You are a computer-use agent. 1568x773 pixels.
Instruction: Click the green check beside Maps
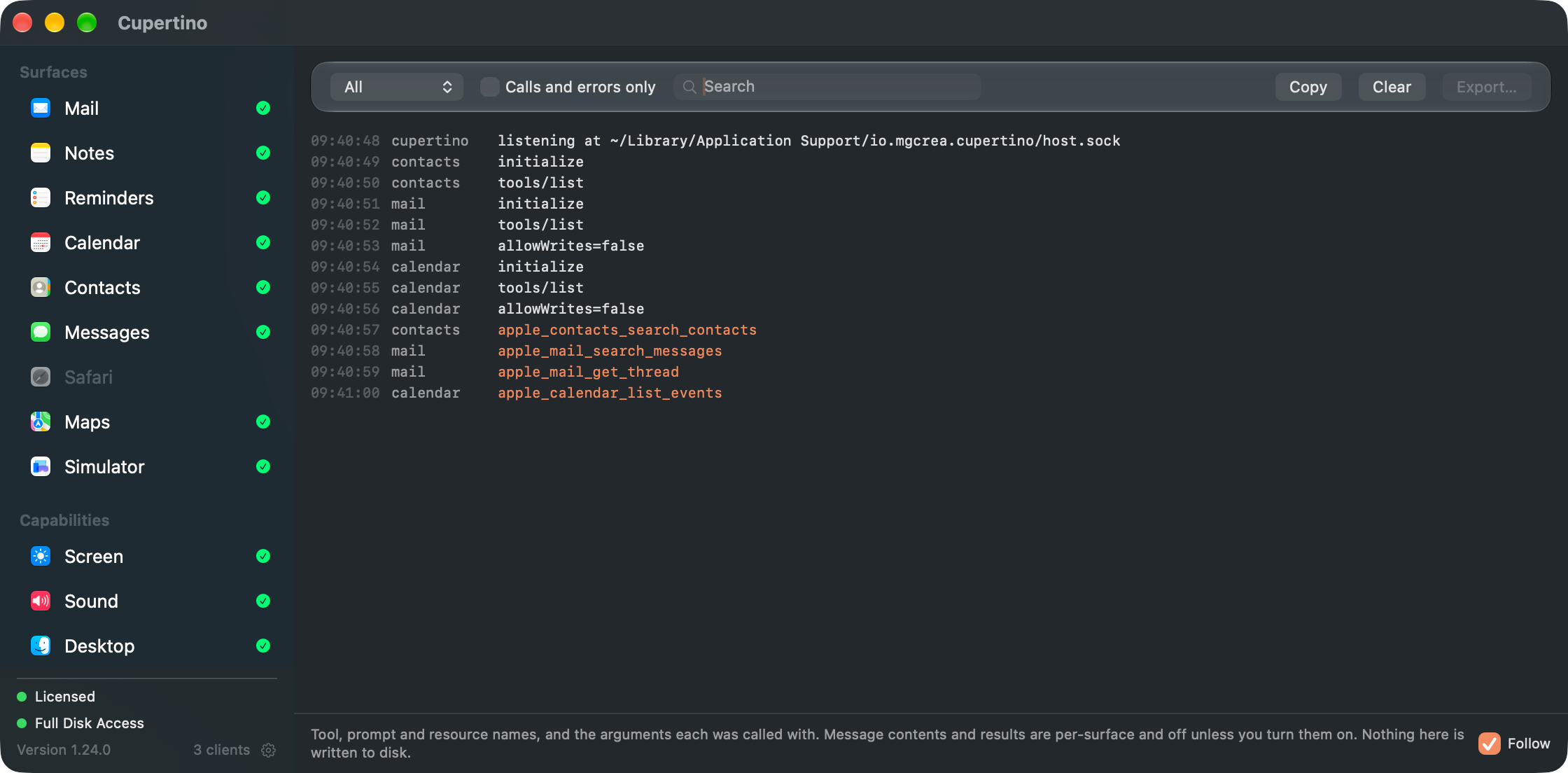coord(263,422)
